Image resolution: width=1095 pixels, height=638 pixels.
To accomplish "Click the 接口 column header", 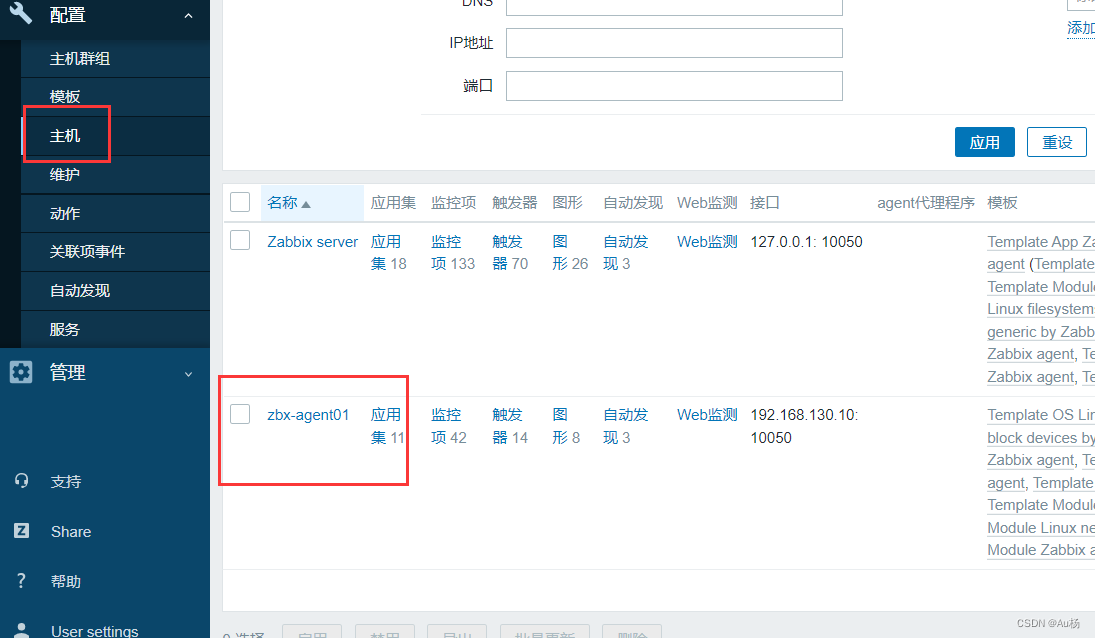I will click(764, 202).
